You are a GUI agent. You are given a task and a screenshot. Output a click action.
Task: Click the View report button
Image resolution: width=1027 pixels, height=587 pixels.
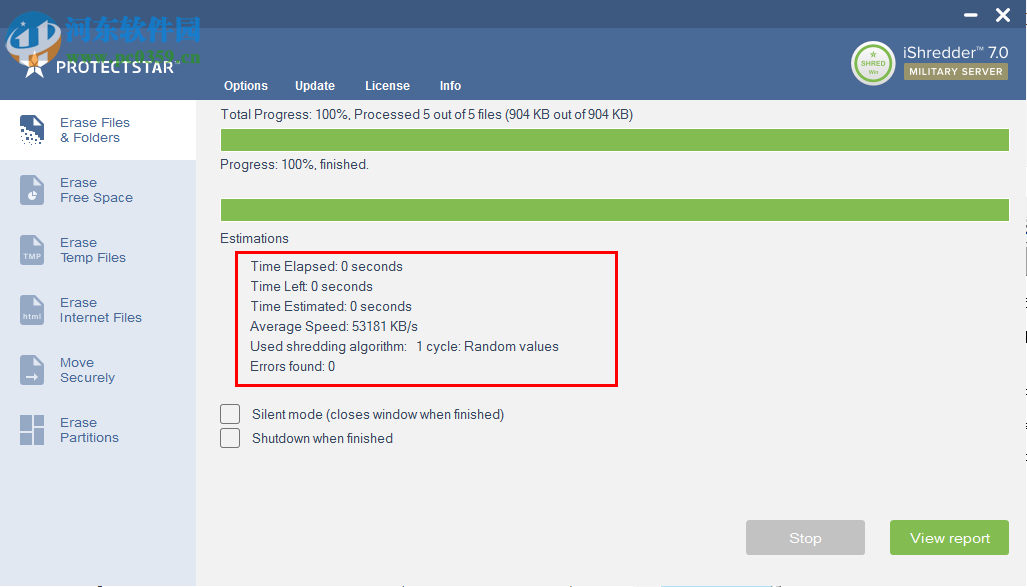[949, 538]
